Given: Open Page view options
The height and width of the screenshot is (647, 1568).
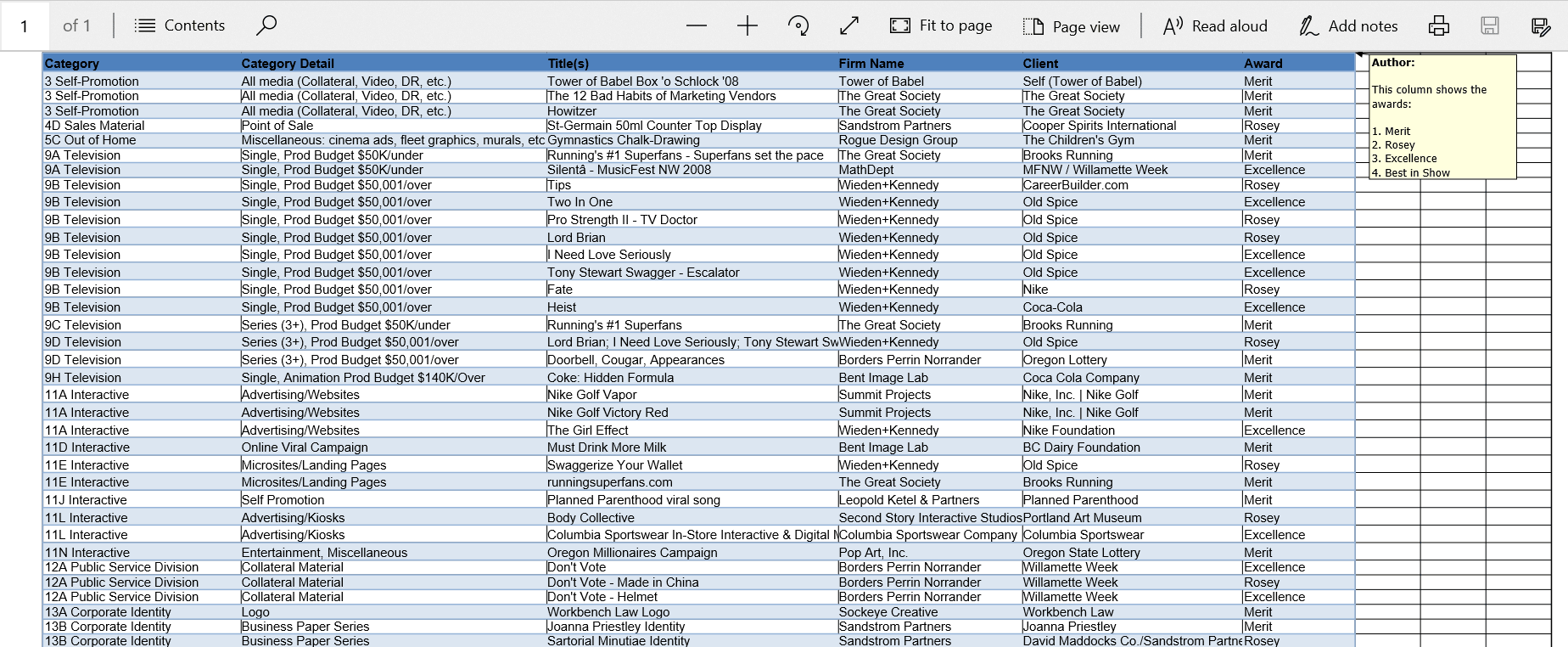Looking at the screenshot, I should click(1072, 26).
